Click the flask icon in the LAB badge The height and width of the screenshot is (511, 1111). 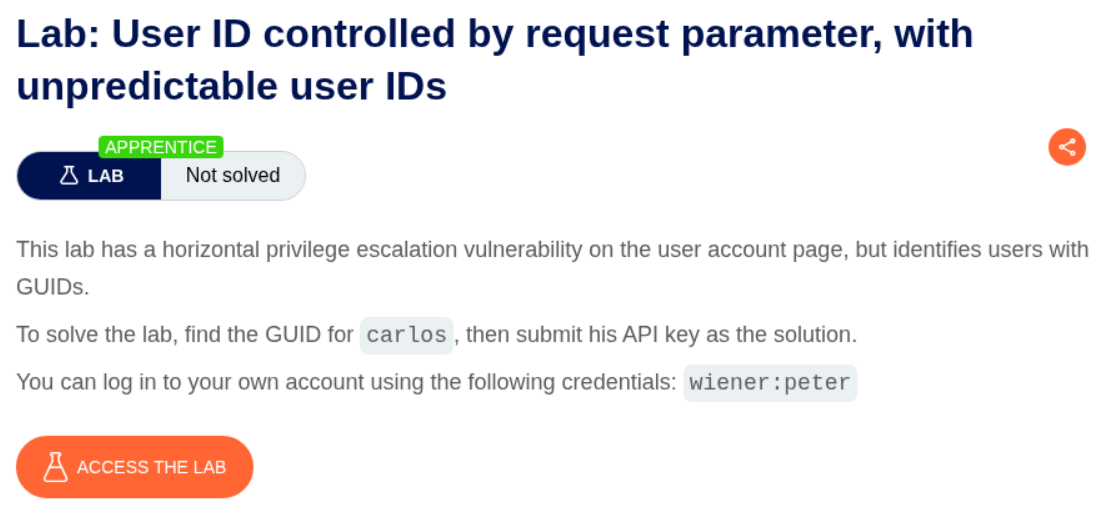(x=68, y=176)
